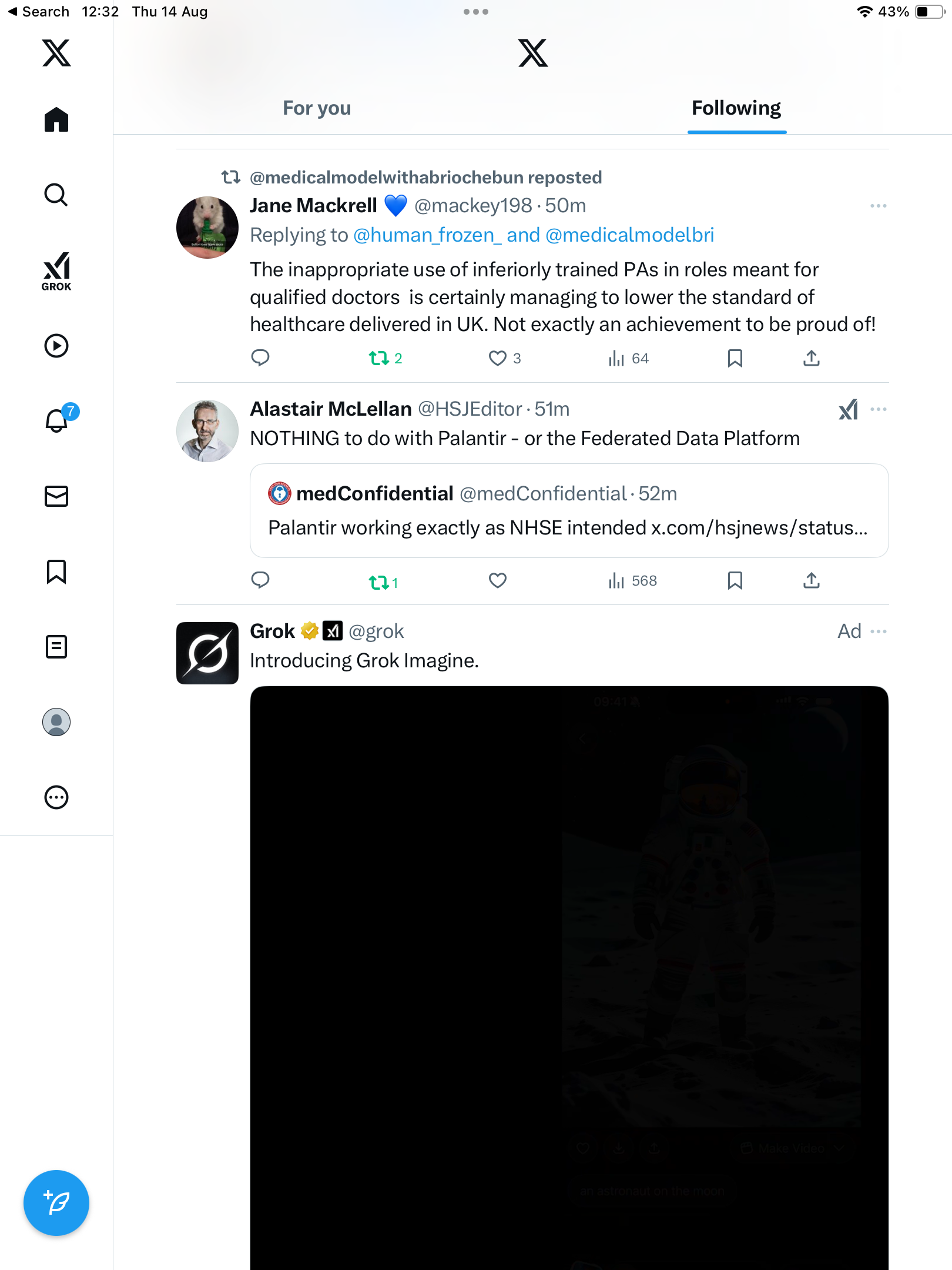
Task: Play the Grok Imagine video preview
Action: pyautogui.click(x=569, y=976)
